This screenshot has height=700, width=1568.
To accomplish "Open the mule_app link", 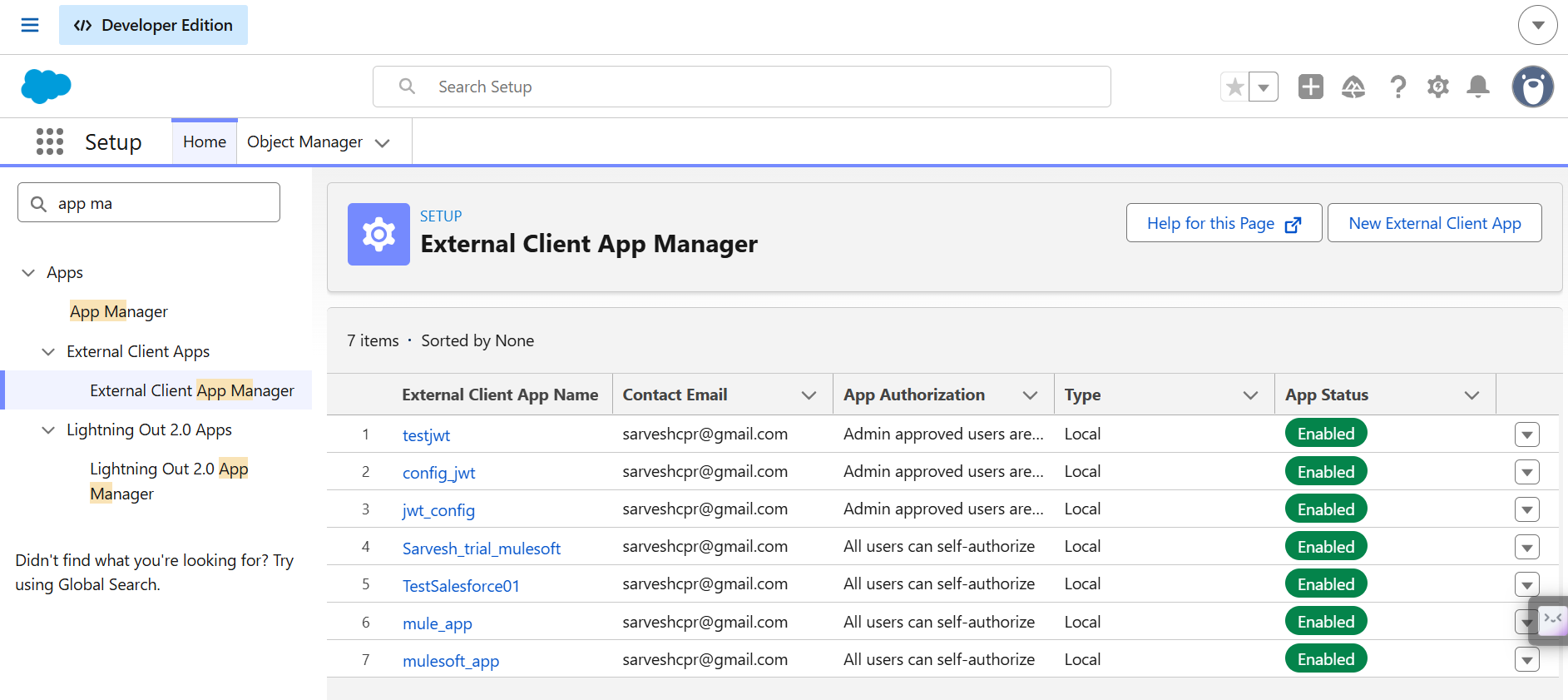I will (x=437, y=623).
